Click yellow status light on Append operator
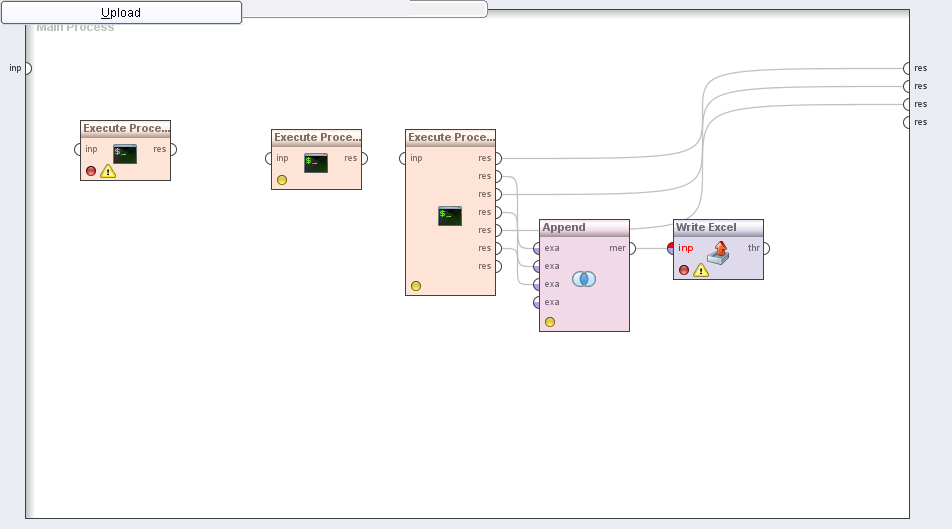 tap(550, 322)
